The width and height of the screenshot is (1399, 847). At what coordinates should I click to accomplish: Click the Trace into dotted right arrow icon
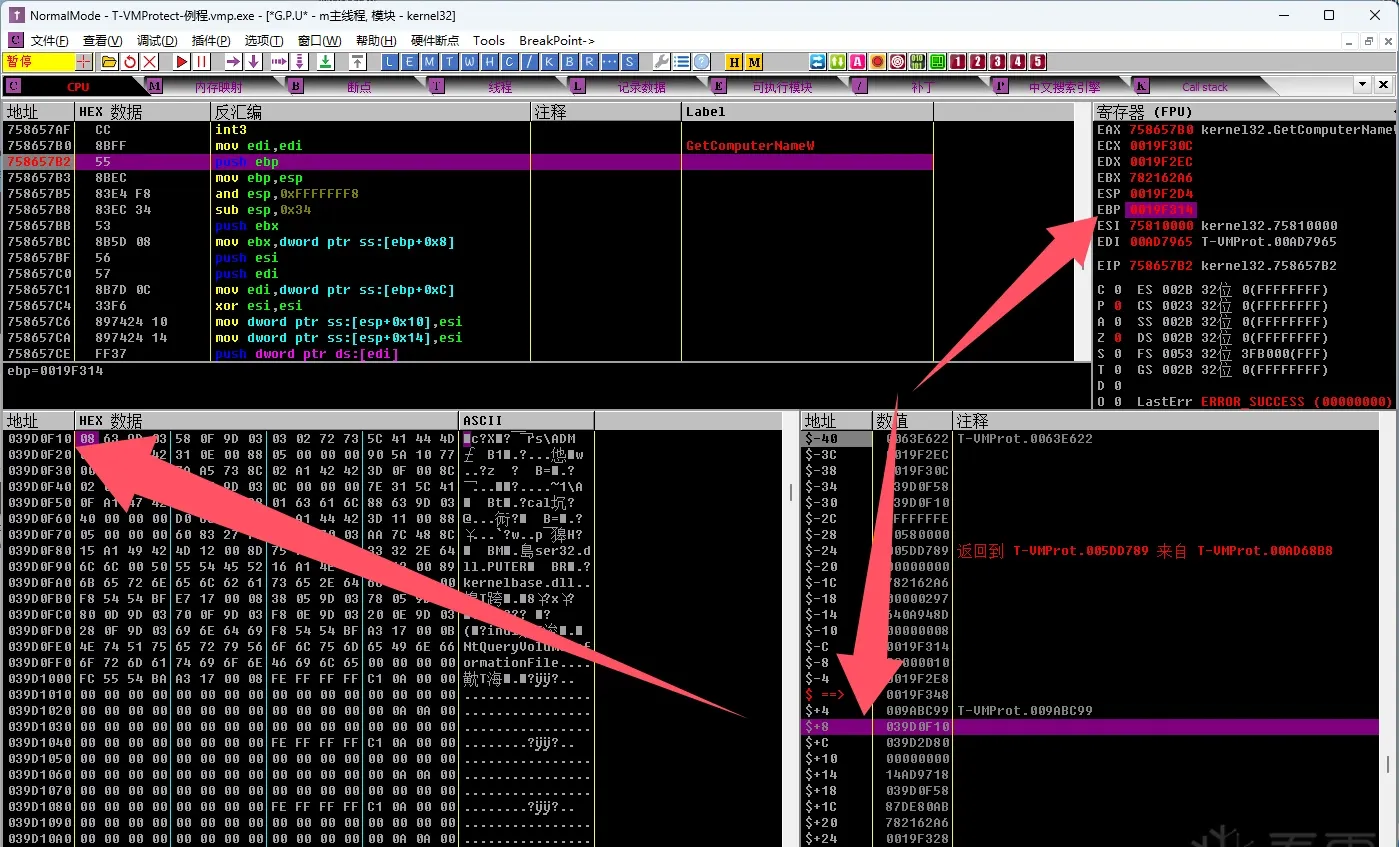click(279, 62)
